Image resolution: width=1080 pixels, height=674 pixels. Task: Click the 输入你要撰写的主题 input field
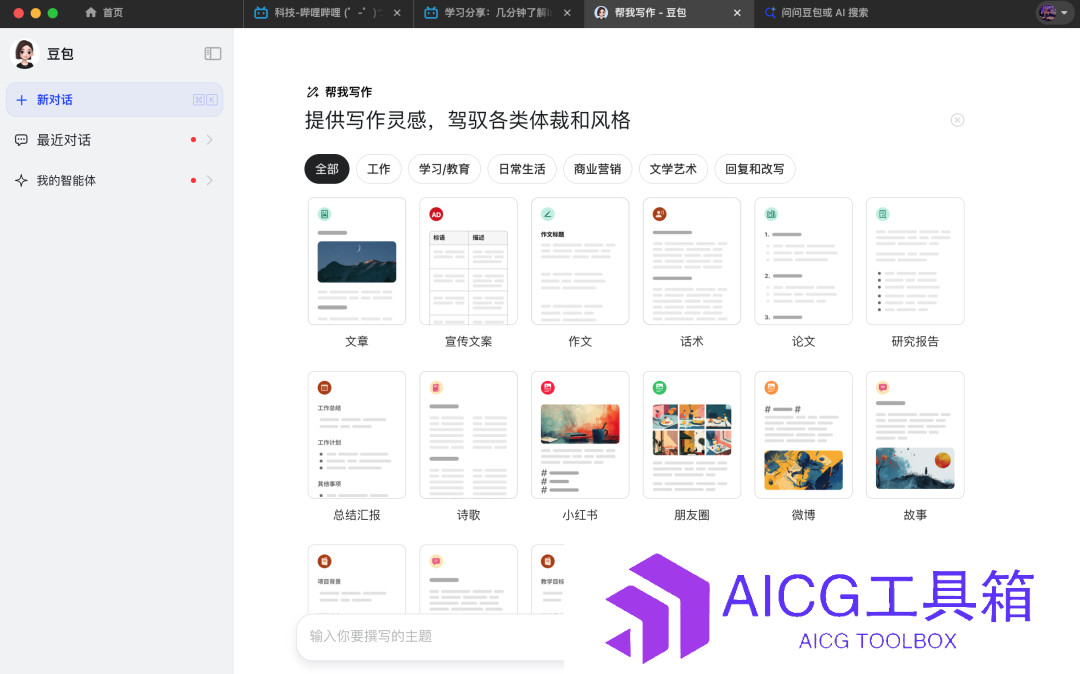coord(430,636)
